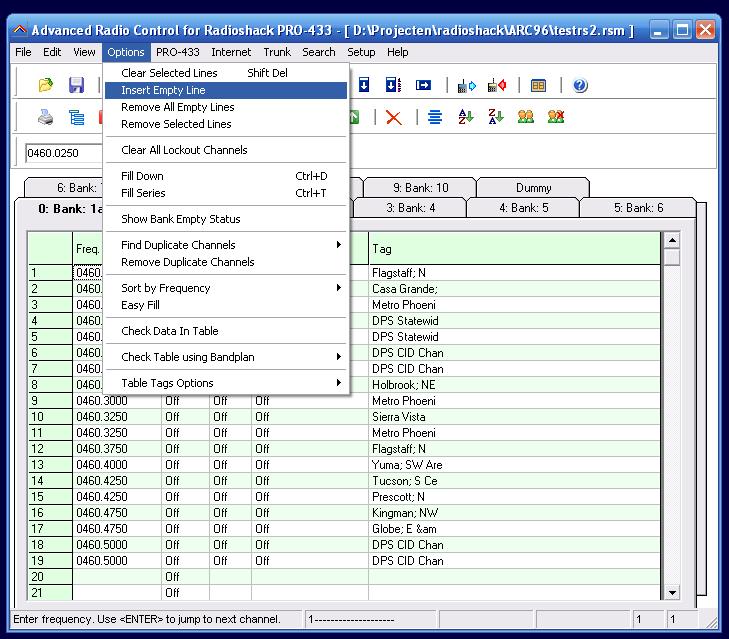Select Check Data In Table
The height and width of the screenshot is (639, 729).
(226, 331)
